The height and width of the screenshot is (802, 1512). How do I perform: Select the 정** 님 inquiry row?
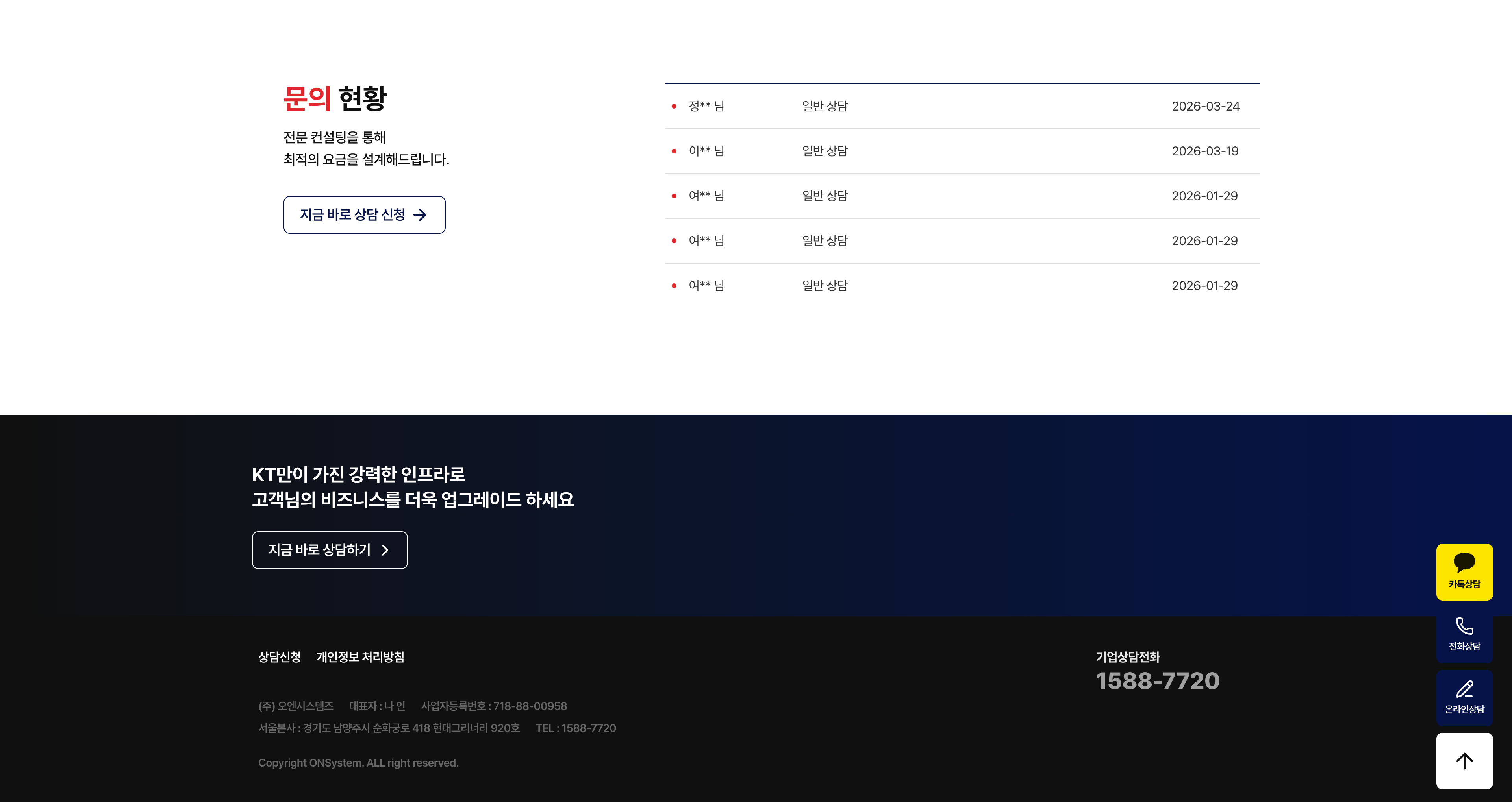(x=962, y=106)
